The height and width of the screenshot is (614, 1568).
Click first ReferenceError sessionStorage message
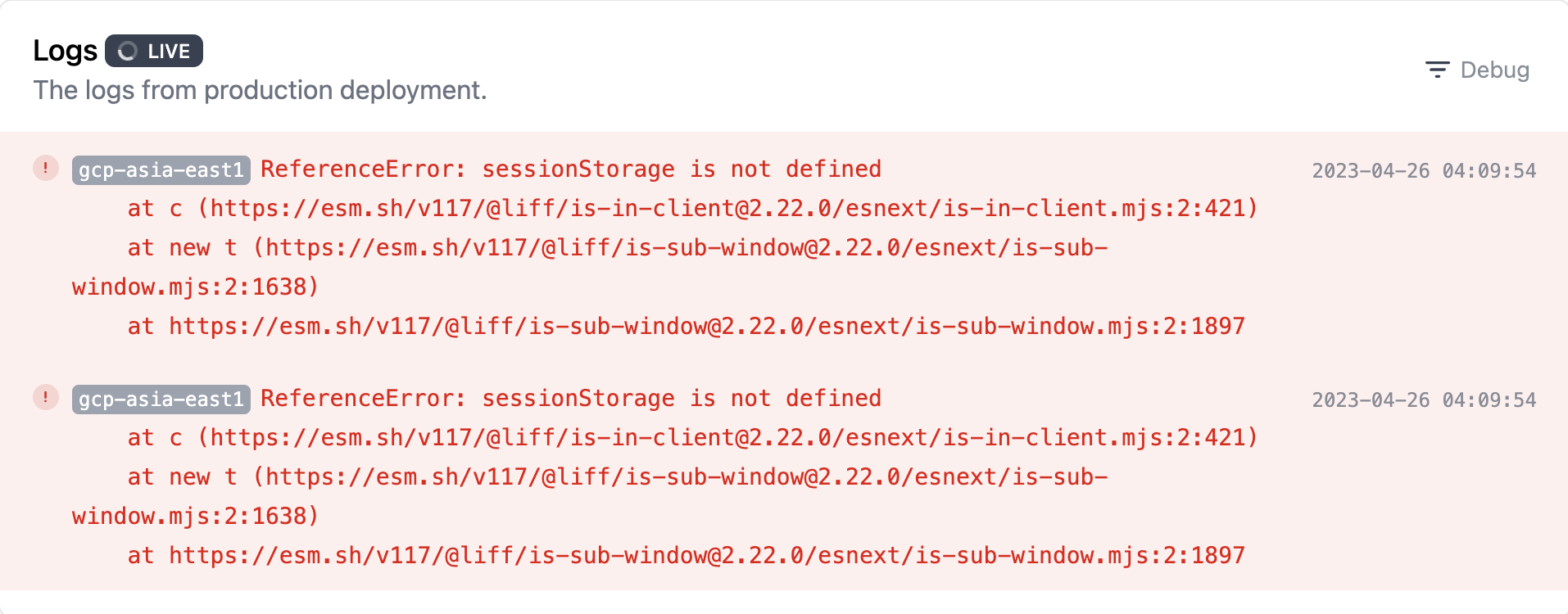tap(571, 169)
